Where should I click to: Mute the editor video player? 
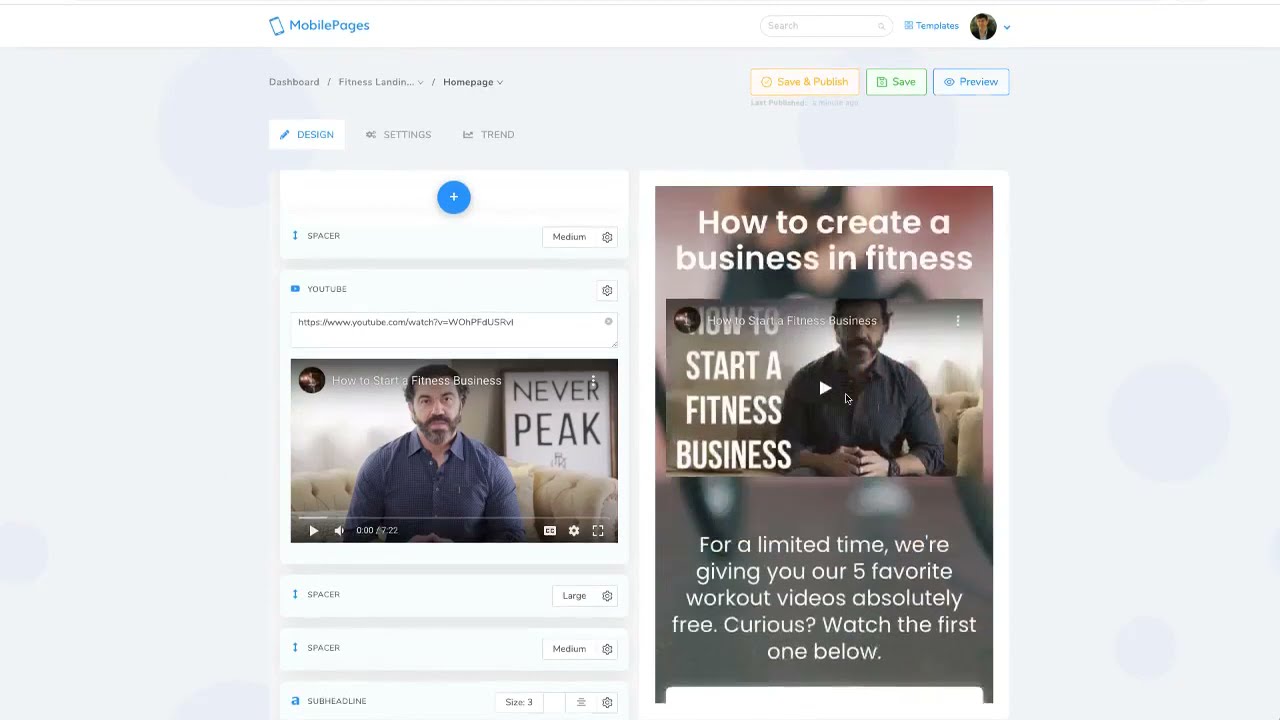[x=339, y=531]
